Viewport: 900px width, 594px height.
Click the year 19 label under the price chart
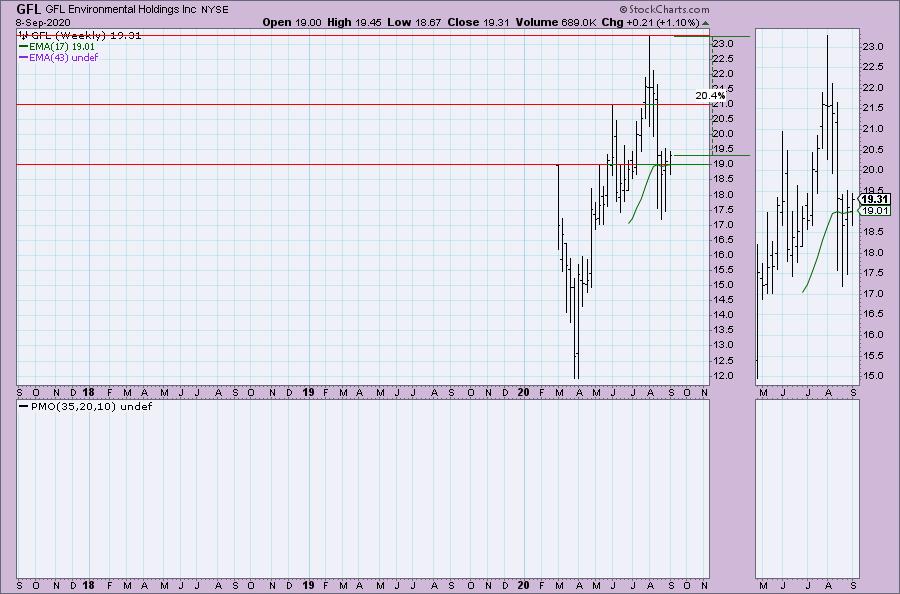pyautogui.click(x=308, y=393)
